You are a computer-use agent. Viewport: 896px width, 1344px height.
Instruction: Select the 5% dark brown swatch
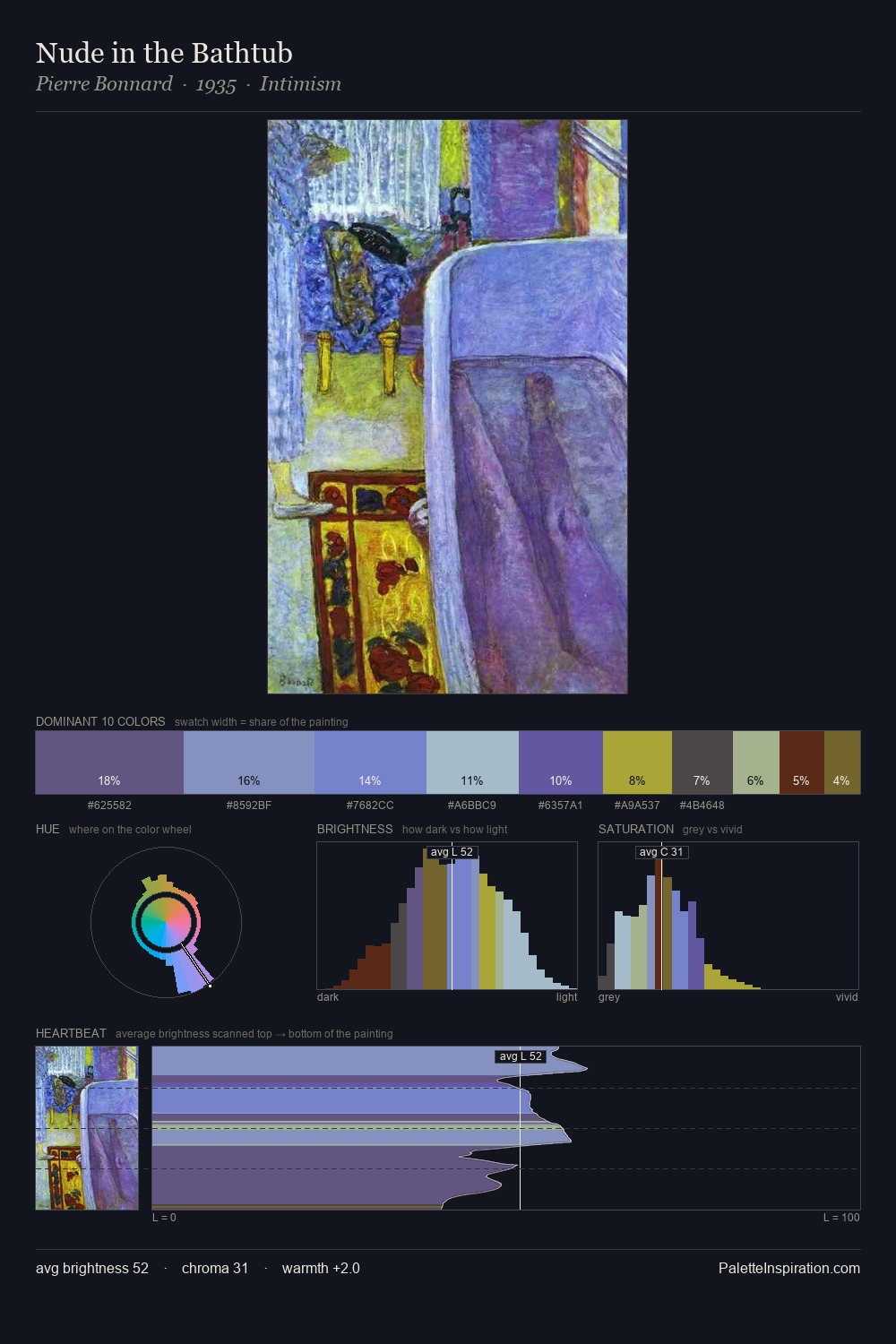pyautogui.click(x=802, y=762)
